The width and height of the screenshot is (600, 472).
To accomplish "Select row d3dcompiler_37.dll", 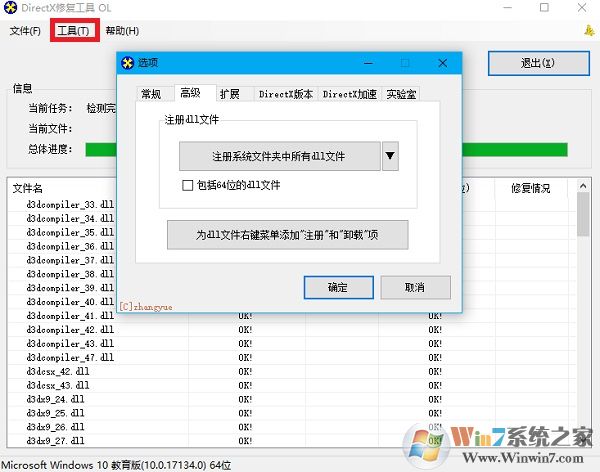I will (x=70, y=260).
